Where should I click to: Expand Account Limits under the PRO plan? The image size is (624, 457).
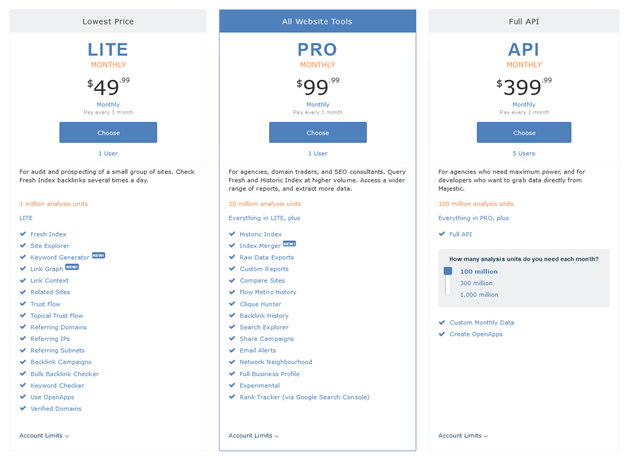click(254, 436)
